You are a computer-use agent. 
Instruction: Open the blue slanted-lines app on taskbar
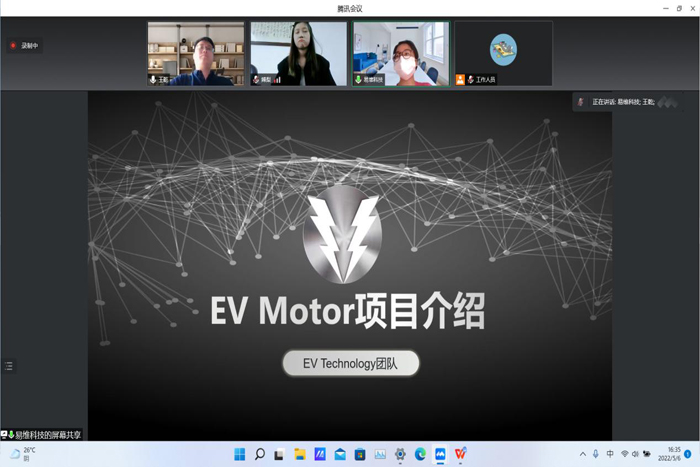[320, 454]
